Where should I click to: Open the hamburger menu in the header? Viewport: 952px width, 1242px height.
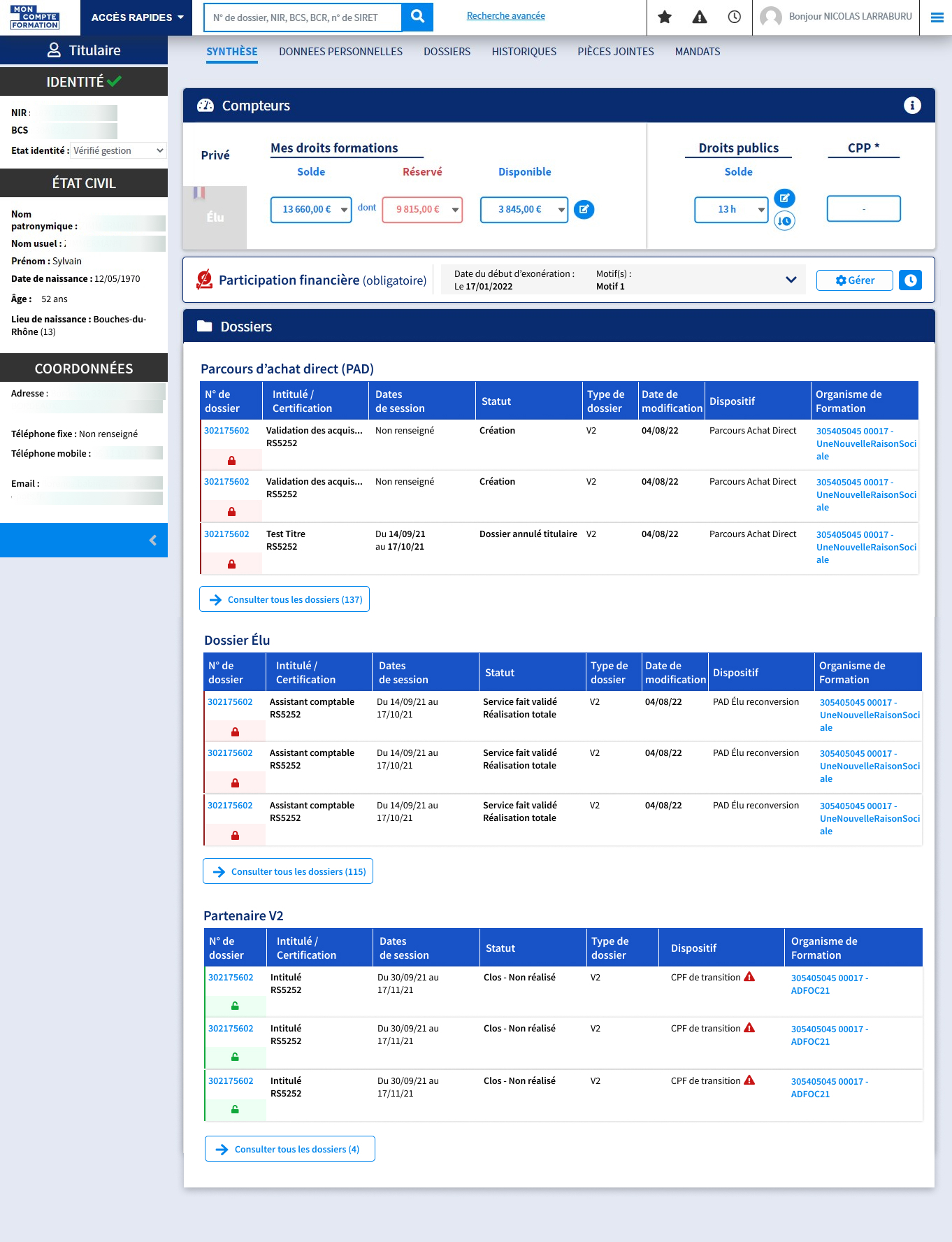(937, 17)
